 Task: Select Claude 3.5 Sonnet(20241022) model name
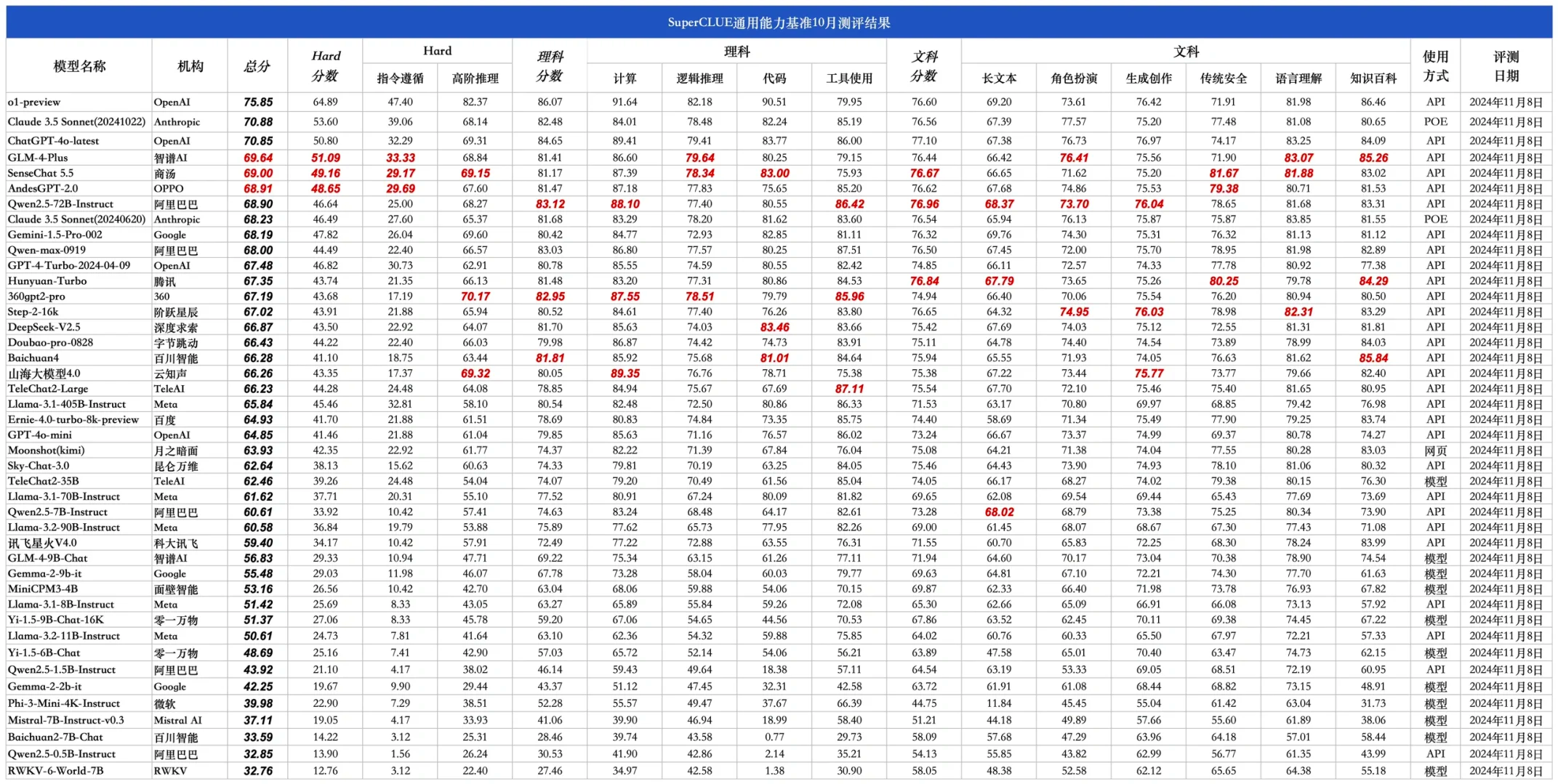point(77,122)
